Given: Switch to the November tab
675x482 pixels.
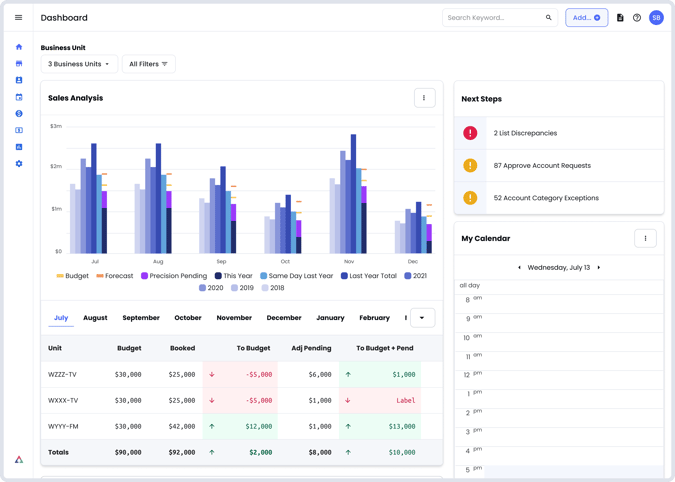Looking at the screenshot, I should point(234,318).
